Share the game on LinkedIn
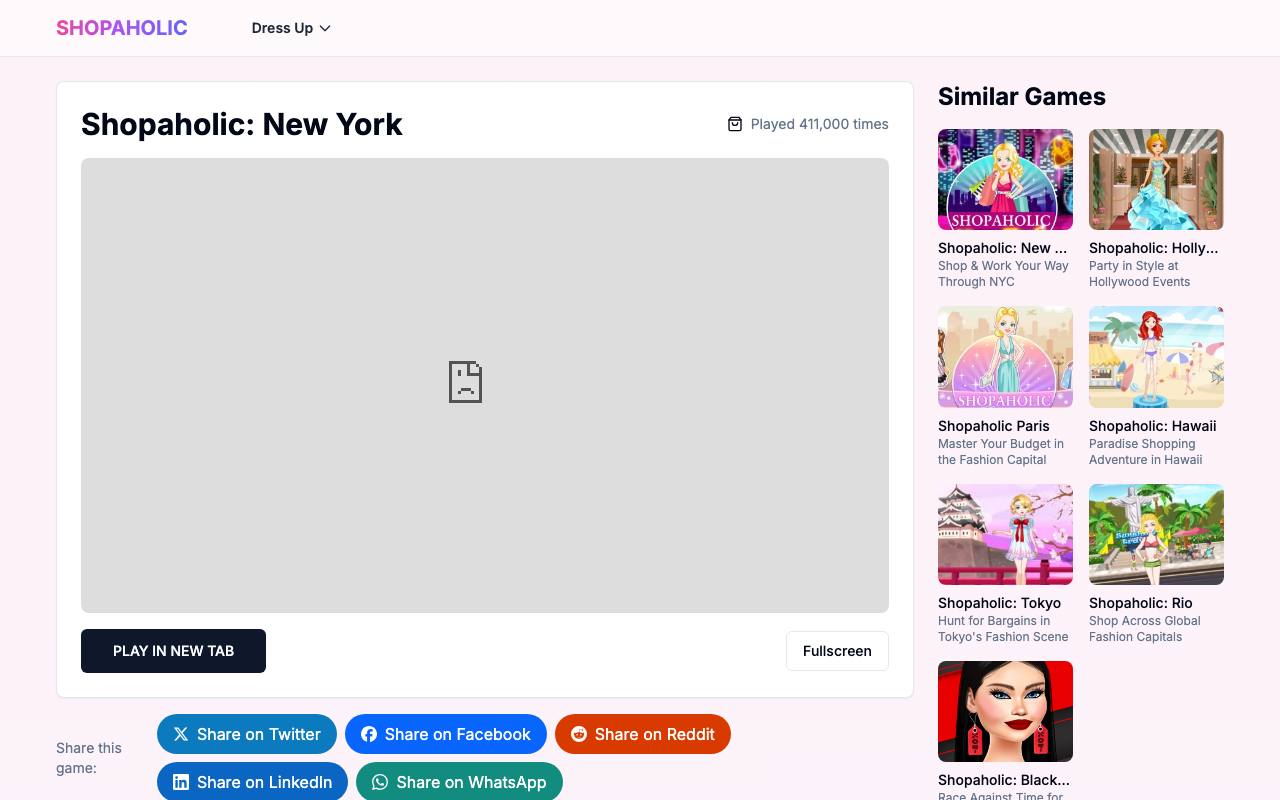The width and height of the screenshot is (1280, 800). click(252, 782)
